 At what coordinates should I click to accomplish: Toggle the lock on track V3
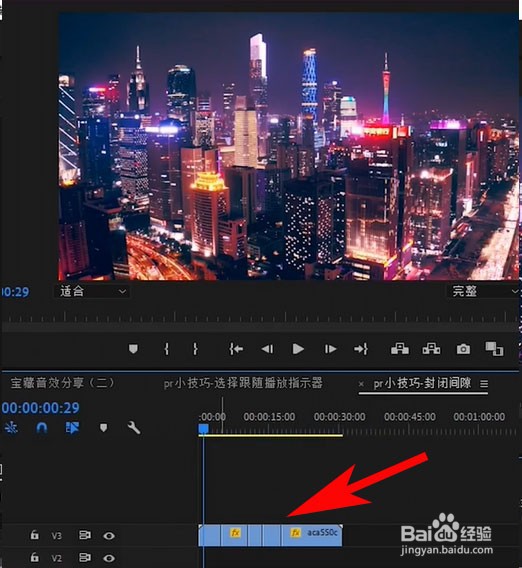(x=34, y=535)
